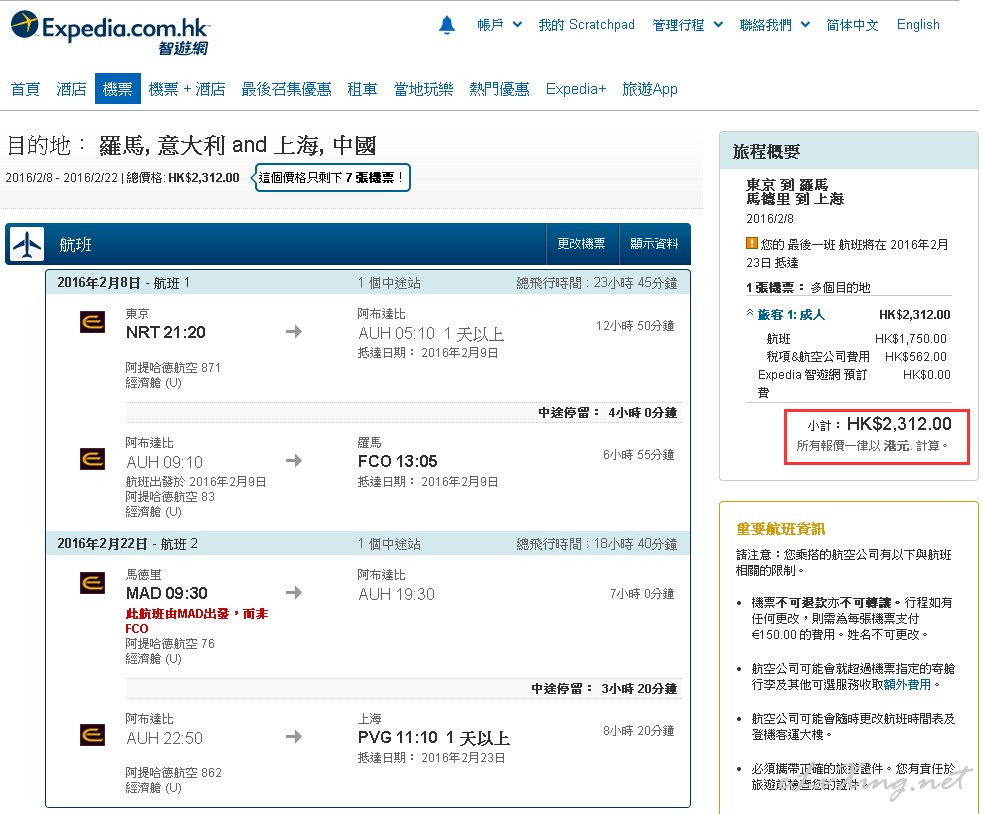
Task: Click the 更改機票 button
Action: coord(582,243)
